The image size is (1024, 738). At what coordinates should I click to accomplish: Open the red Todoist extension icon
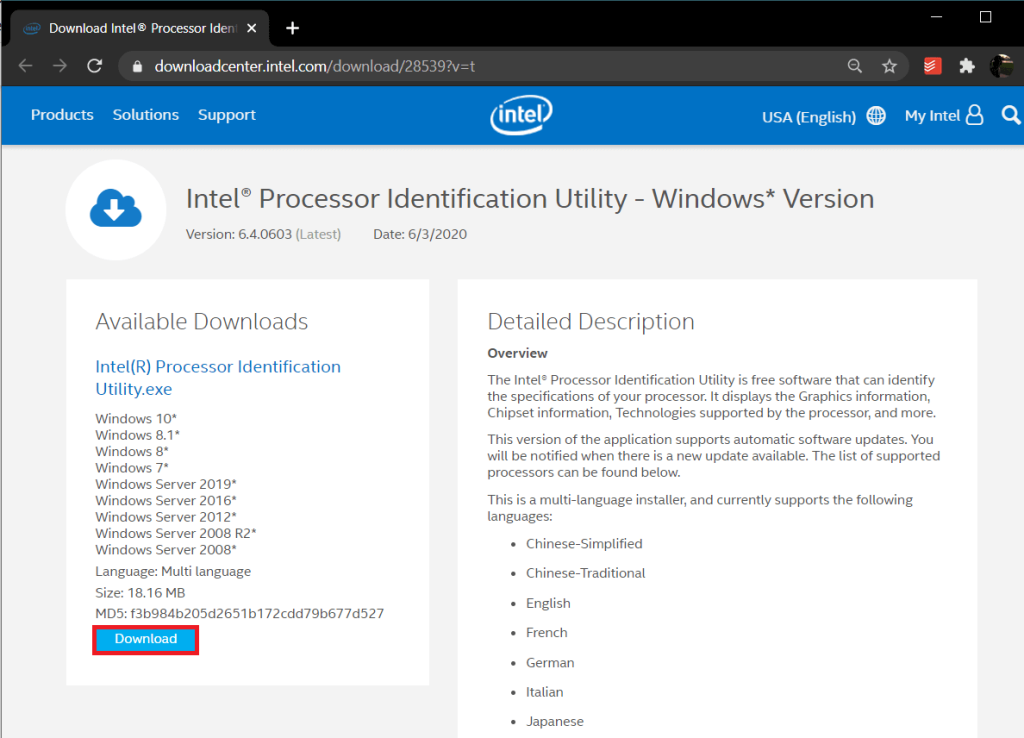[x=933, y=66]
